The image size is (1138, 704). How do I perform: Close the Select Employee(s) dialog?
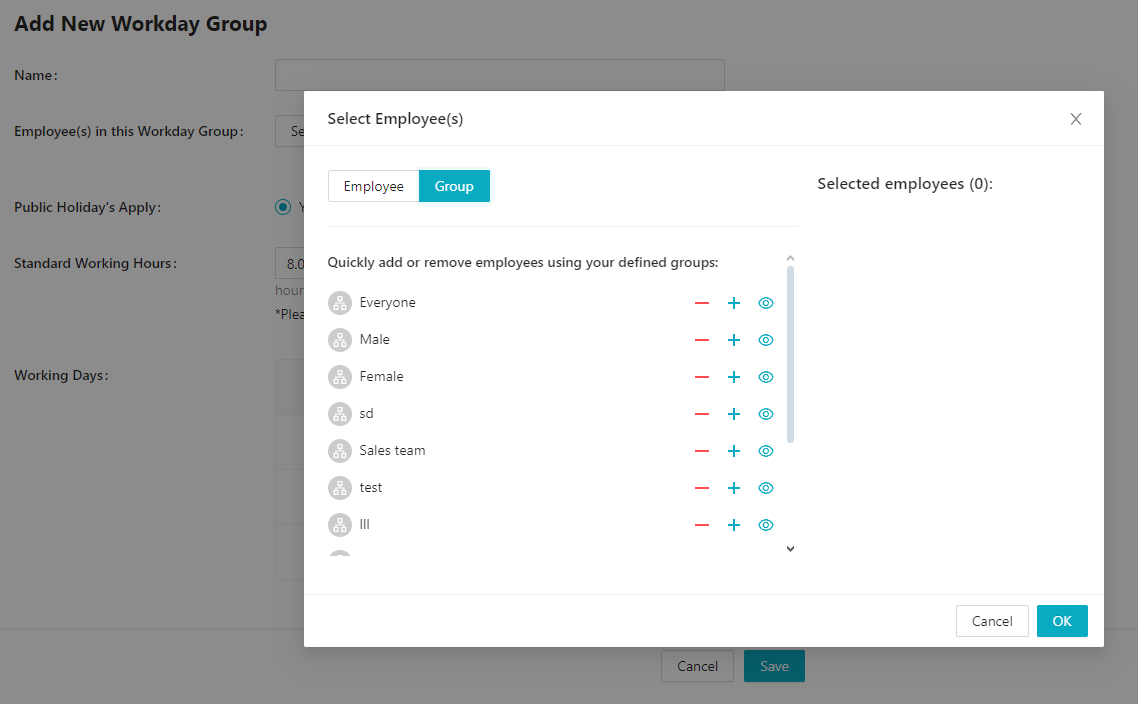tap(1076, 119)
